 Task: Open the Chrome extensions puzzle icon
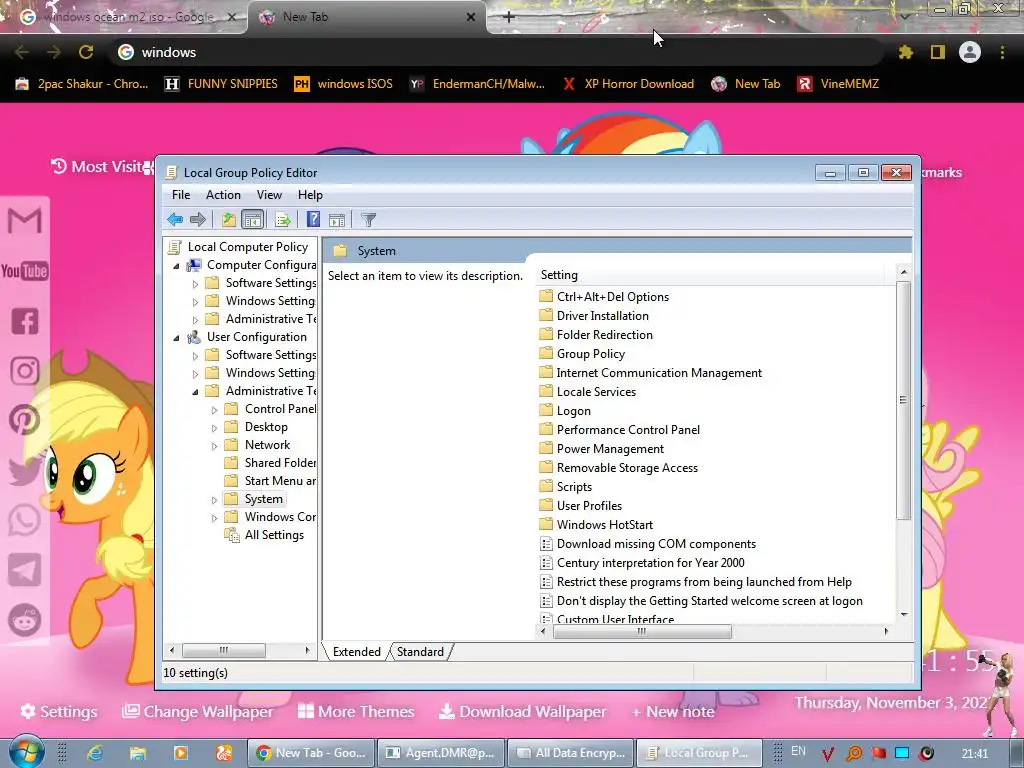[x=905, y=52]
